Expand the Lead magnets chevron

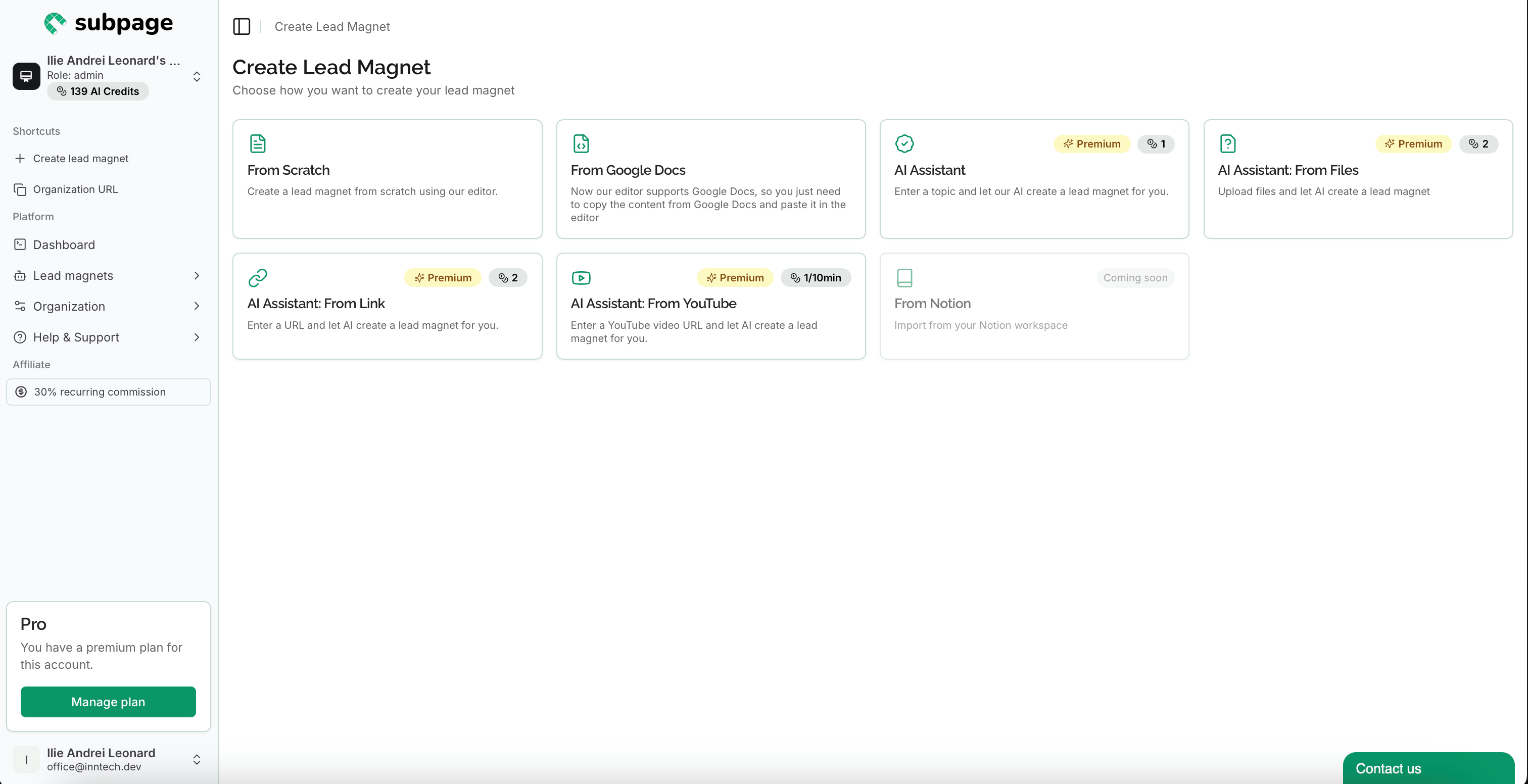click(x=197, y=276)
